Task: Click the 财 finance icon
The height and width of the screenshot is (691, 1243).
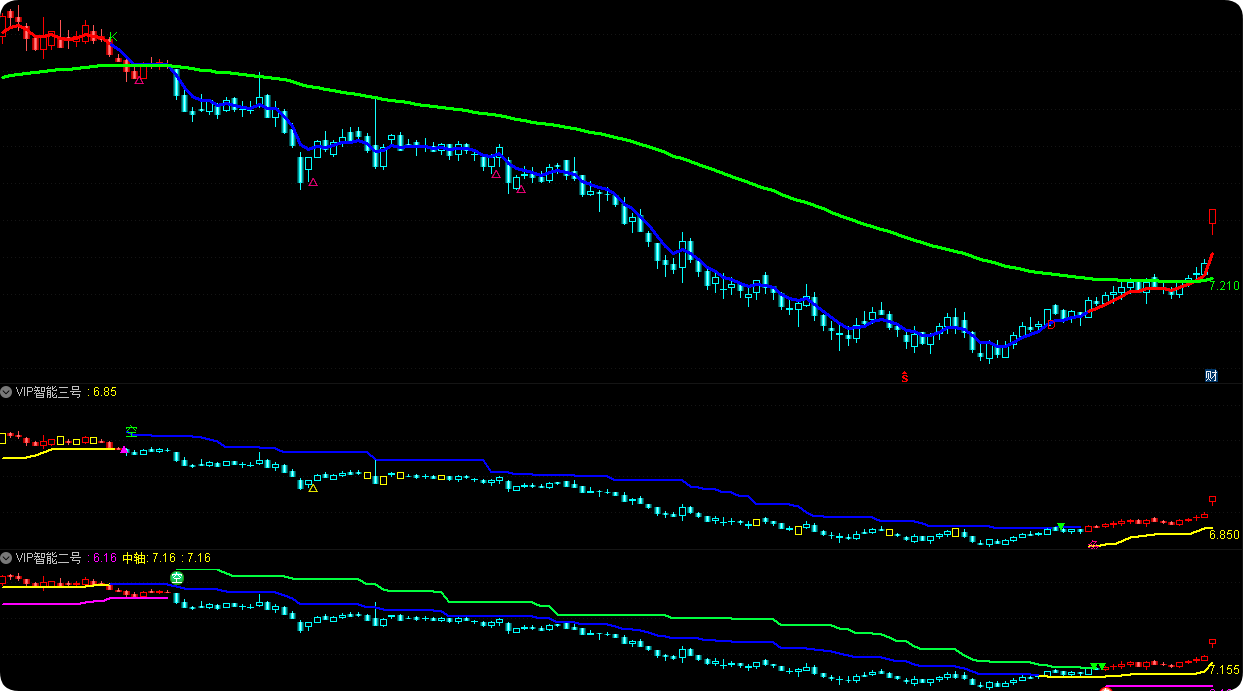Action: (1211, 376)
